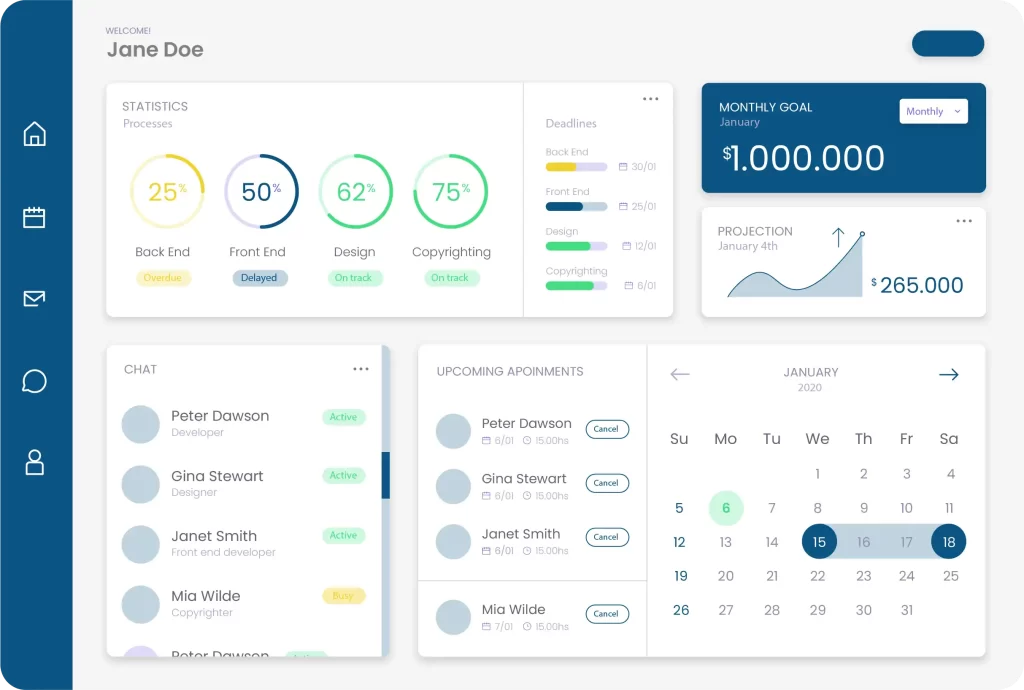The image size is (1024, 690).
Task: Select the Profile icon in the sidebar
Action: coord(35,462)
